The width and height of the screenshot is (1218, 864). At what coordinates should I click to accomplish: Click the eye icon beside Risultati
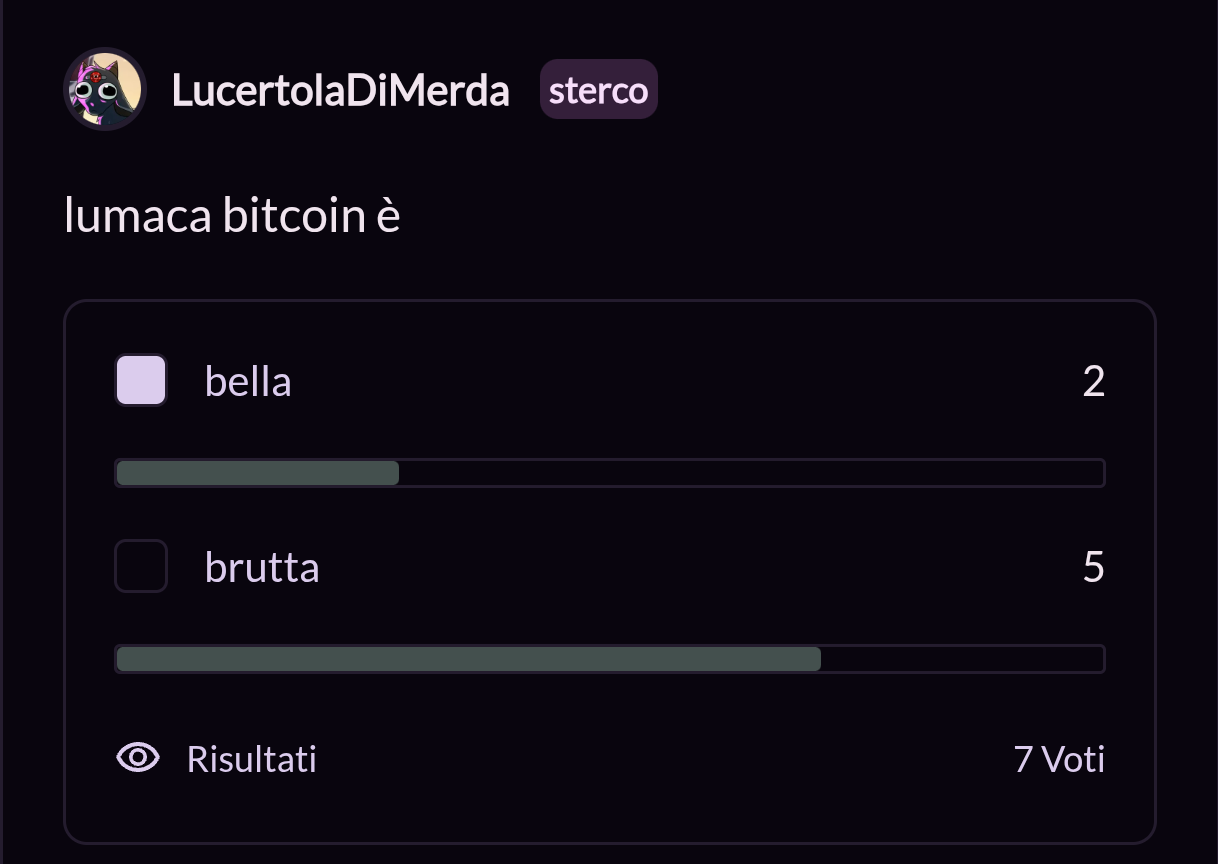(138, 758)
